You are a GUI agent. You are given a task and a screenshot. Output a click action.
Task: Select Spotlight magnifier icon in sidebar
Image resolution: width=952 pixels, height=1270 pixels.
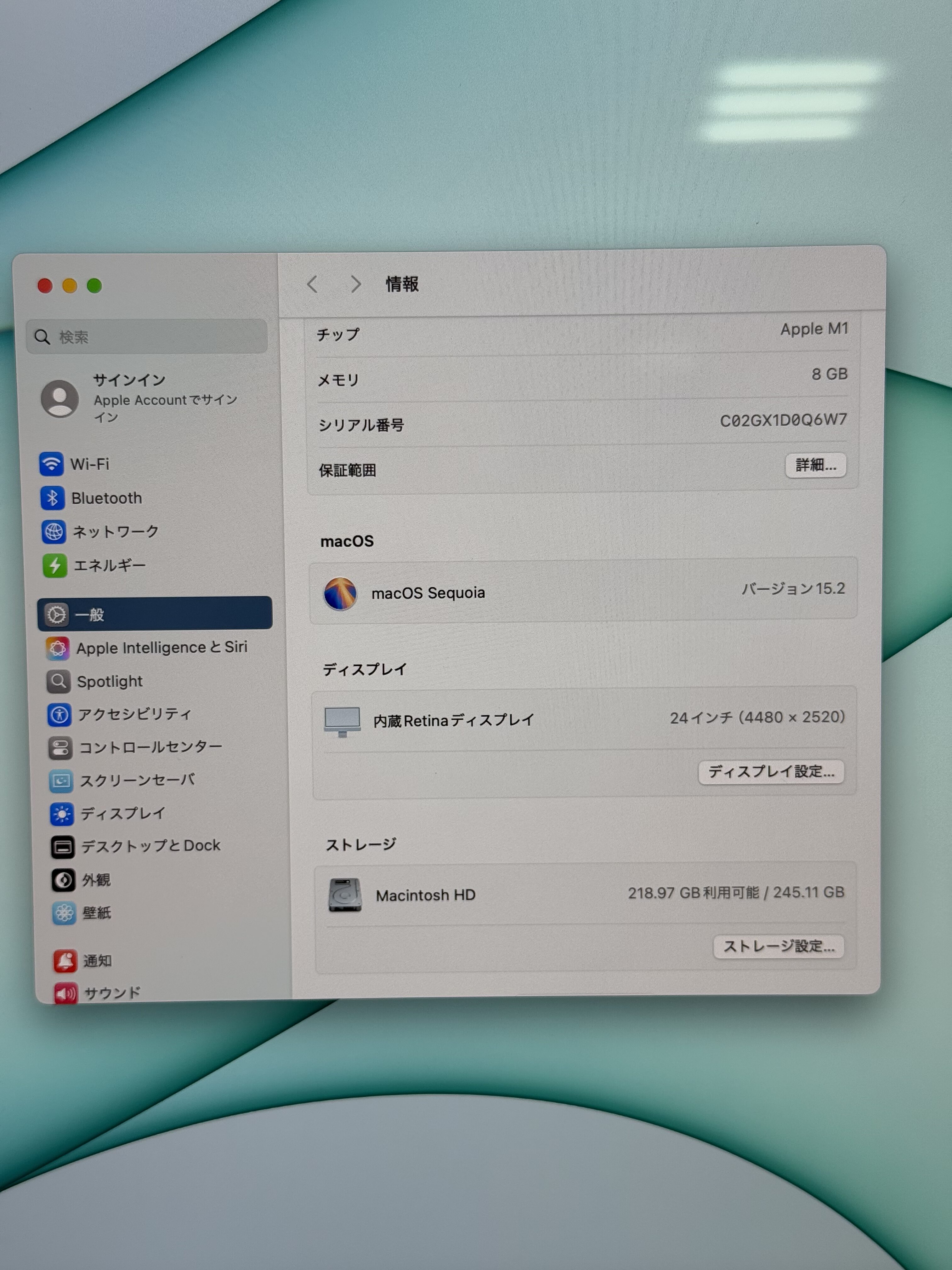point(59,682)
